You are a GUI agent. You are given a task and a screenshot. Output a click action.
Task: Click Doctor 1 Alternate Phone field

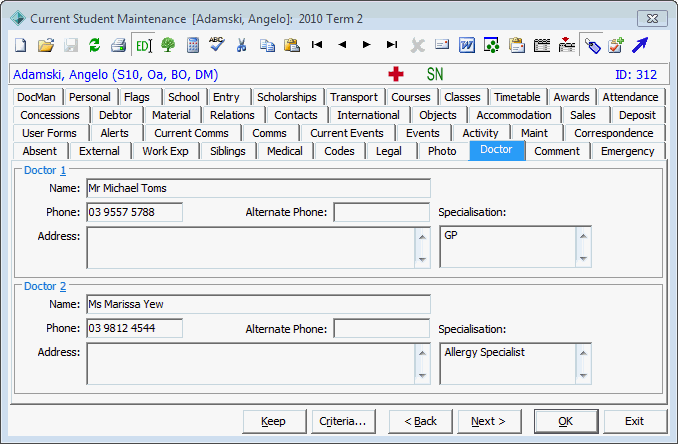[381, 212]
